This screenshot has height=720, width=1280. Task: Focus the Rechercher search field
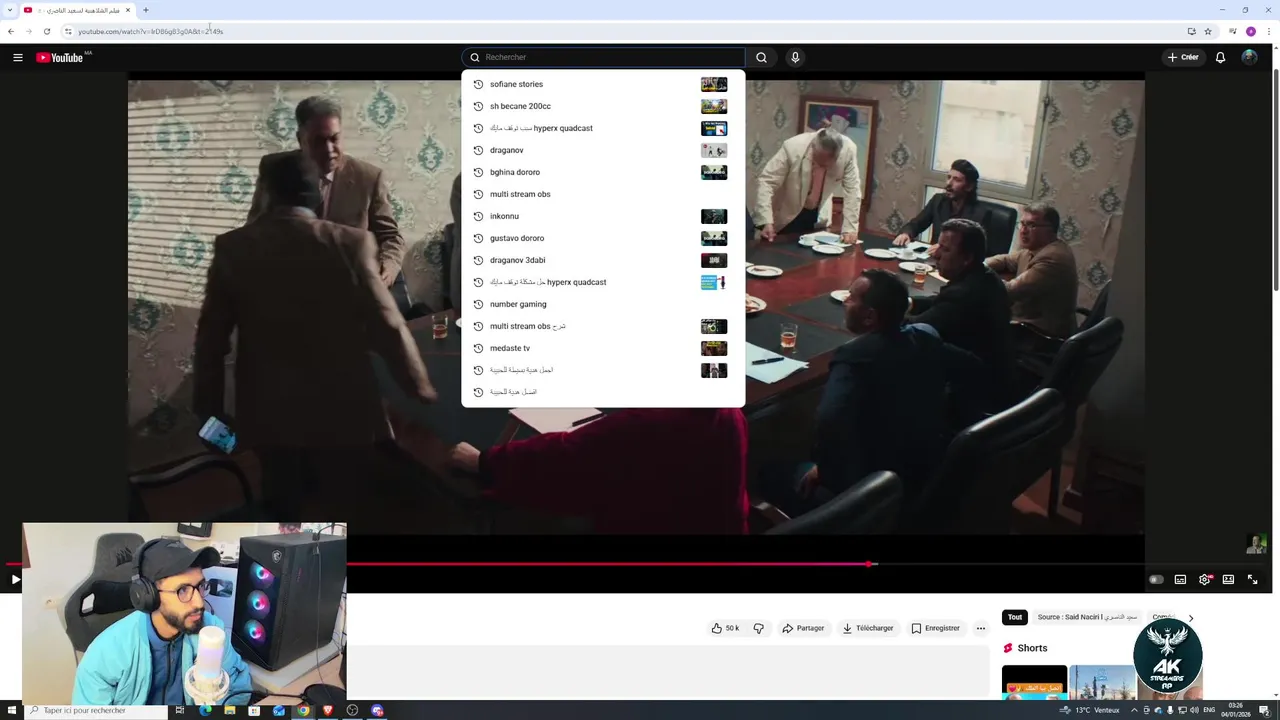pyautogui.click(x=603, y=57)
